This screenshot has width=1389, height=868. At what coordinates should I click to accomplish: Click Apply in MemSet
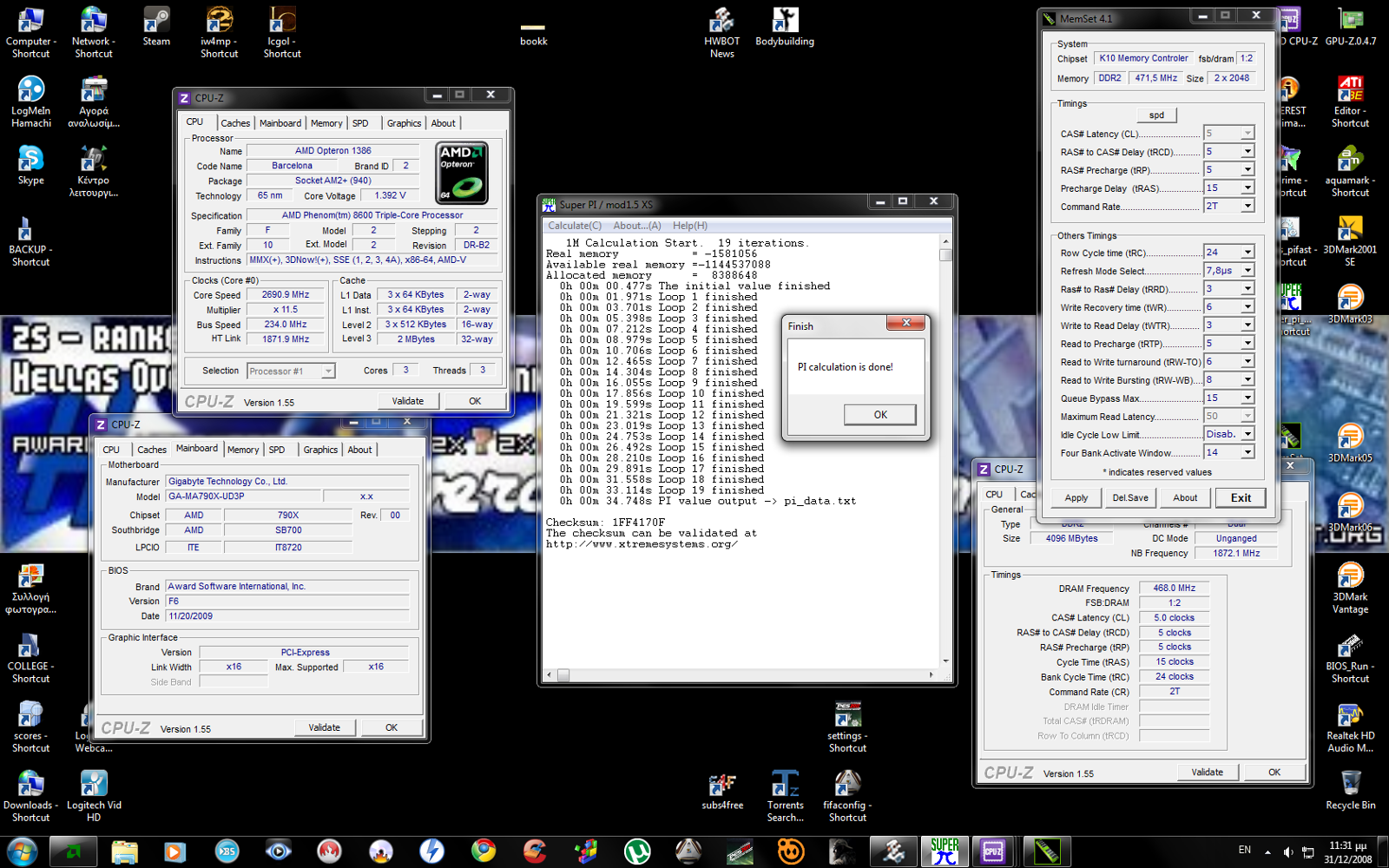coord(1076,497)
